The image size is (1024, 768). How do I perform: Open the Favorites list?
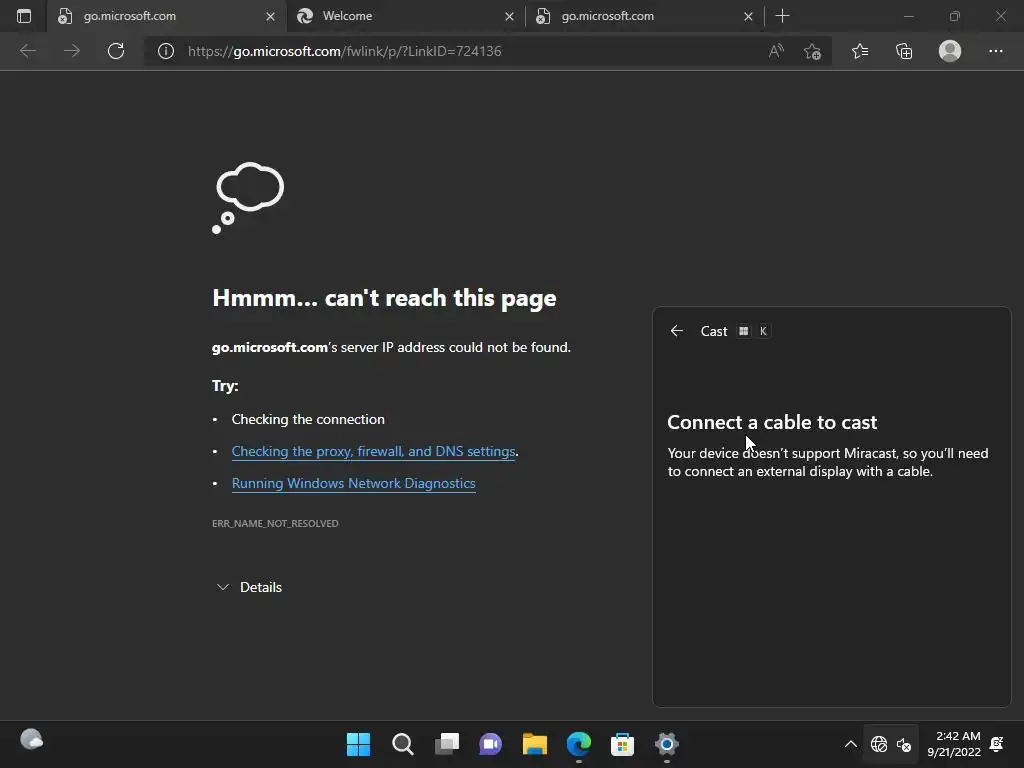pos(860,51)
